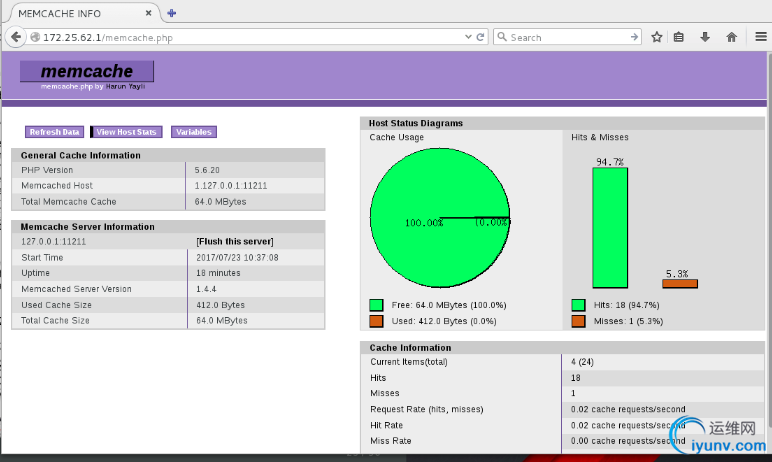Click into the Search box
The image size is (772, 462).
click(569, 37)
